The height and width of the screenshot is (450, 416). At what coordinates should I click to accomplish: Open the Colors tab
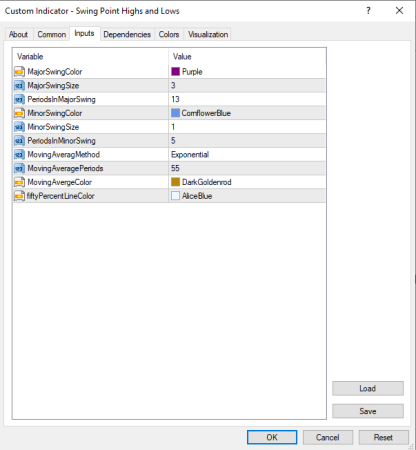tap(169, 34)
